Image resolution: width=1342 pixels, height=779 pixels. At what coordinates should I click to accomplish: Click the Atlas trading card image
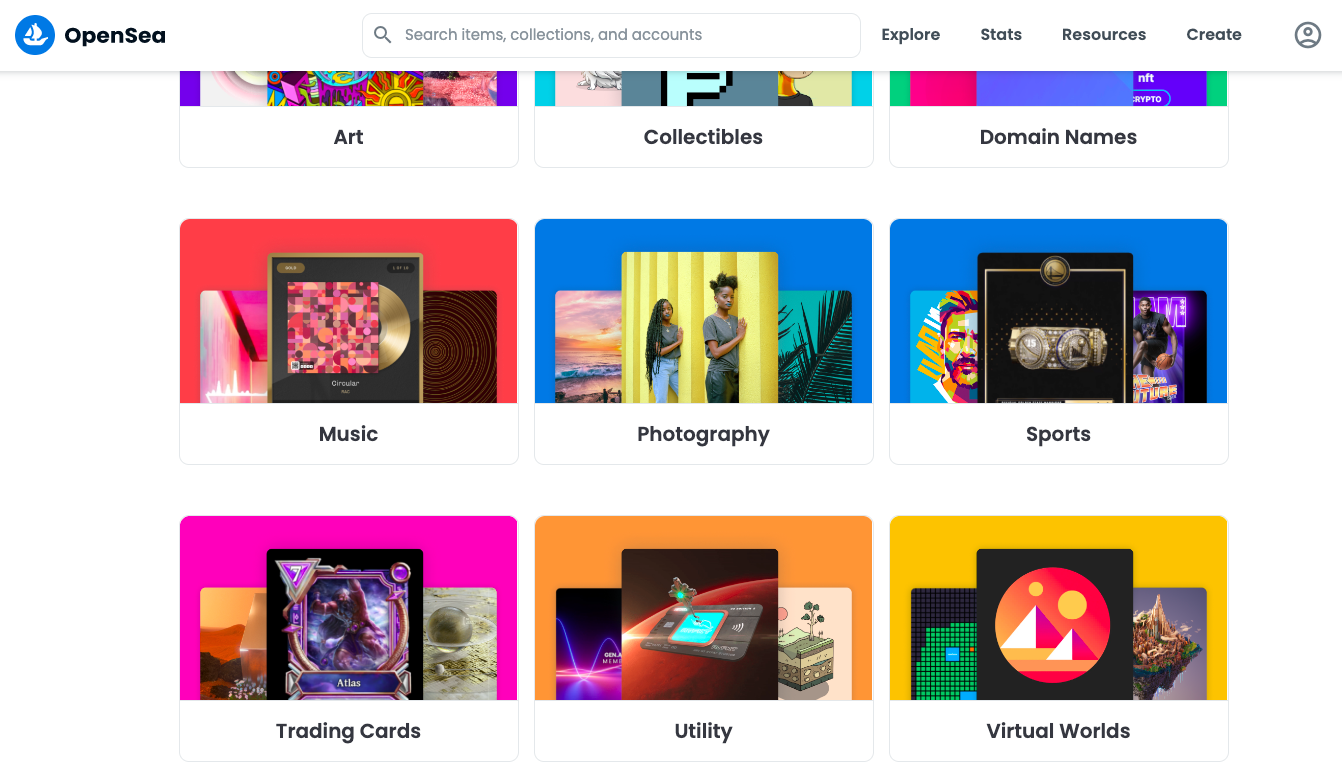(345, 624)
